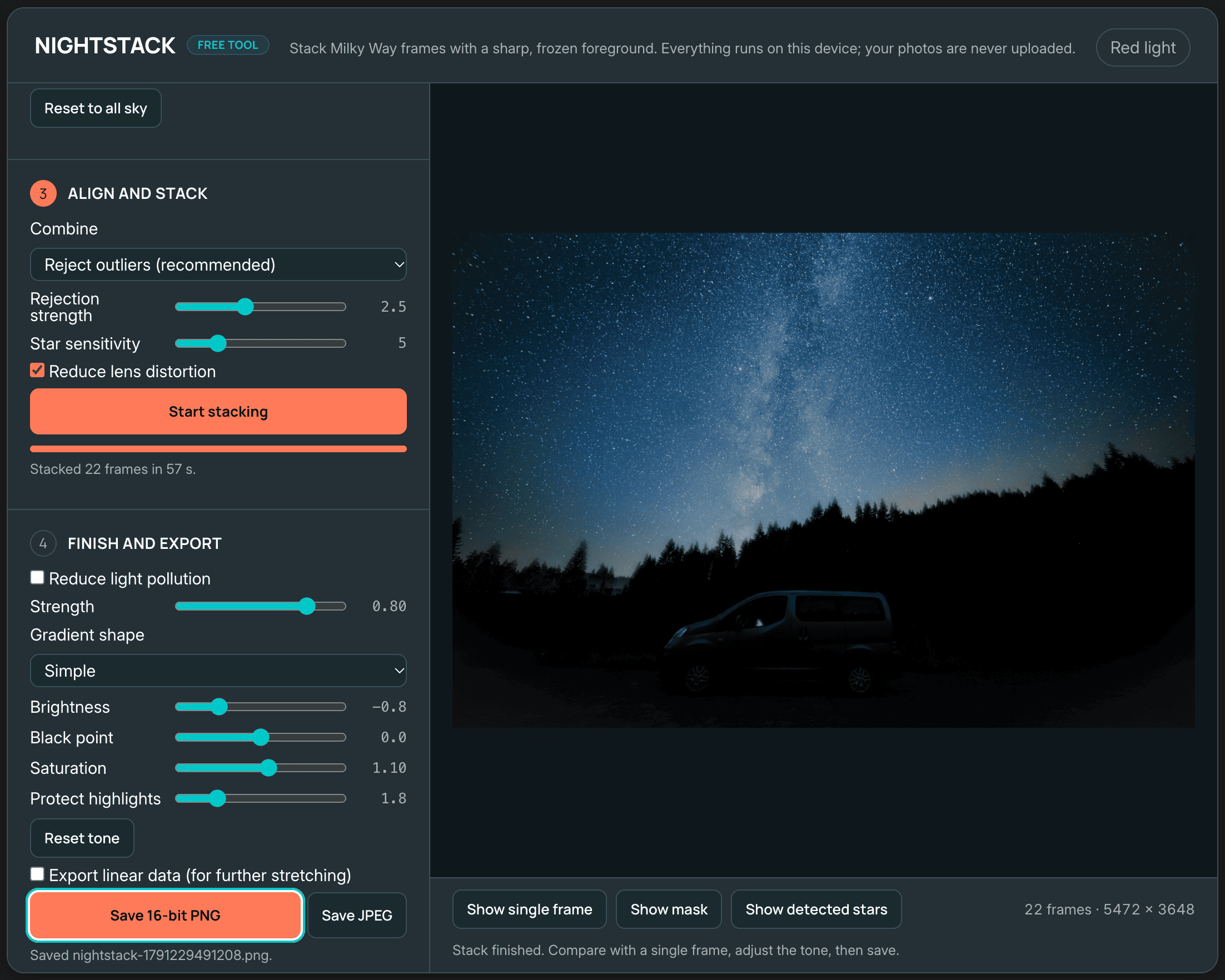Adjust the Black point slider

pyautogui.click(x=261, y=738)
